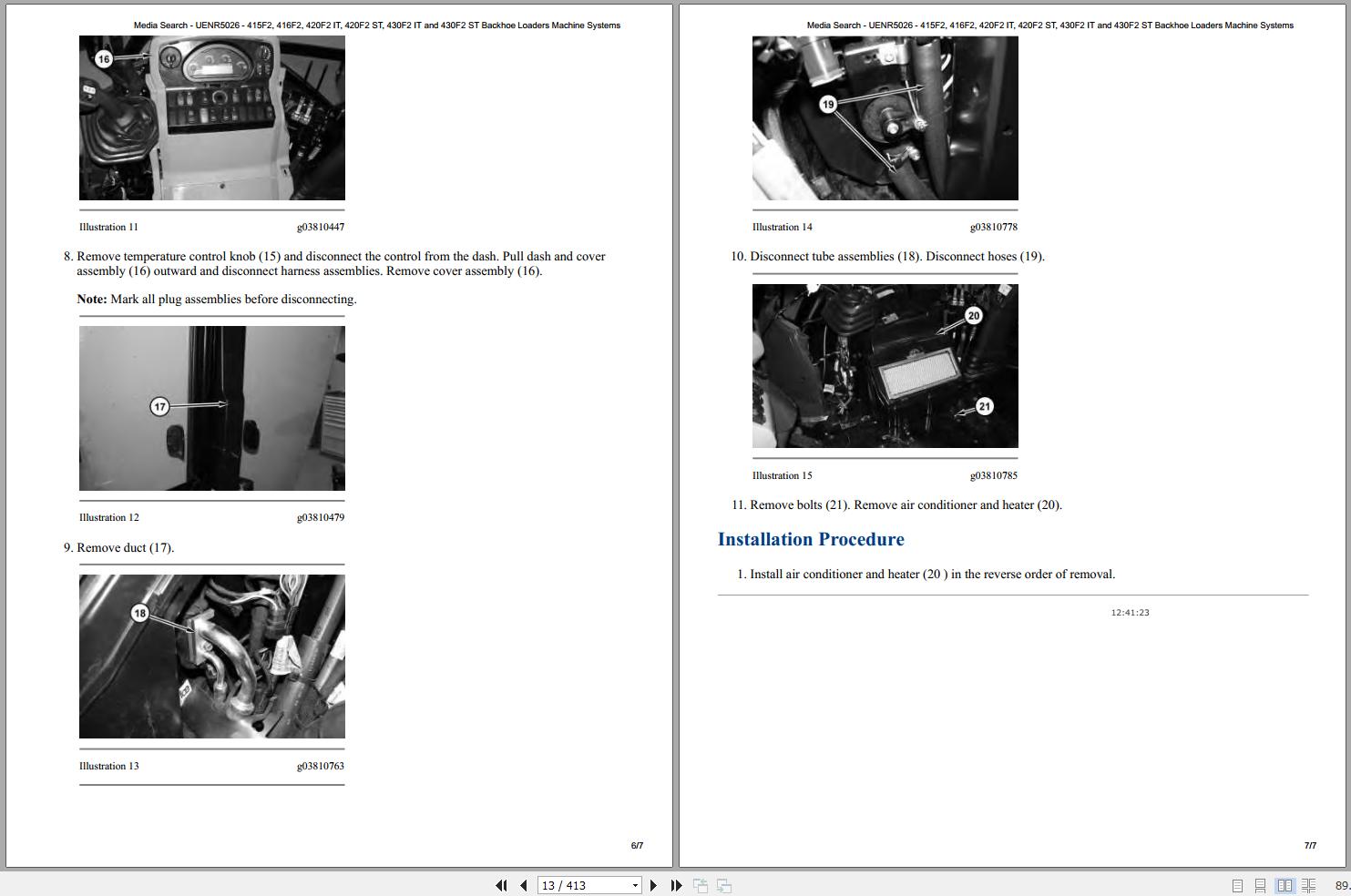Click the Installation Procedure heading

pyautogui.click(x=810, y=539)
